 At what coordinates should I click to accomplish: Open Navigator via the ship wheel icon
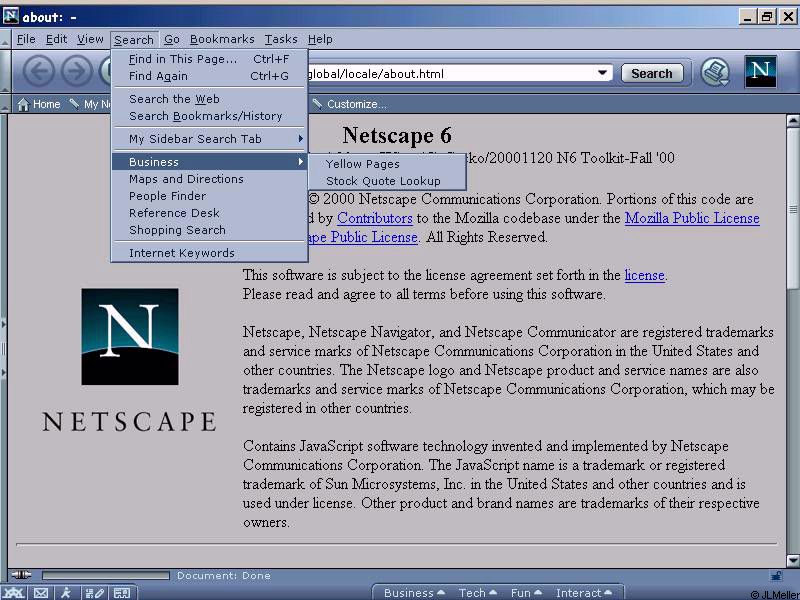14,593
